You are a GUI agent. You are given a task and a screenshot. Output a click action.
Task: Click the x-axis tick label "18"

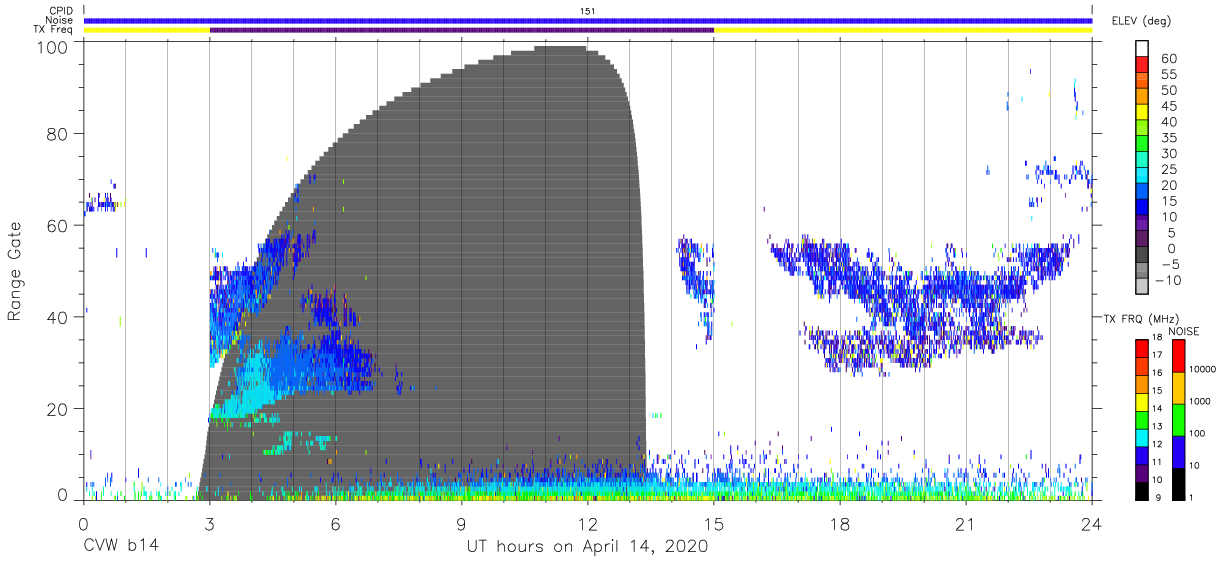(840, 524)
